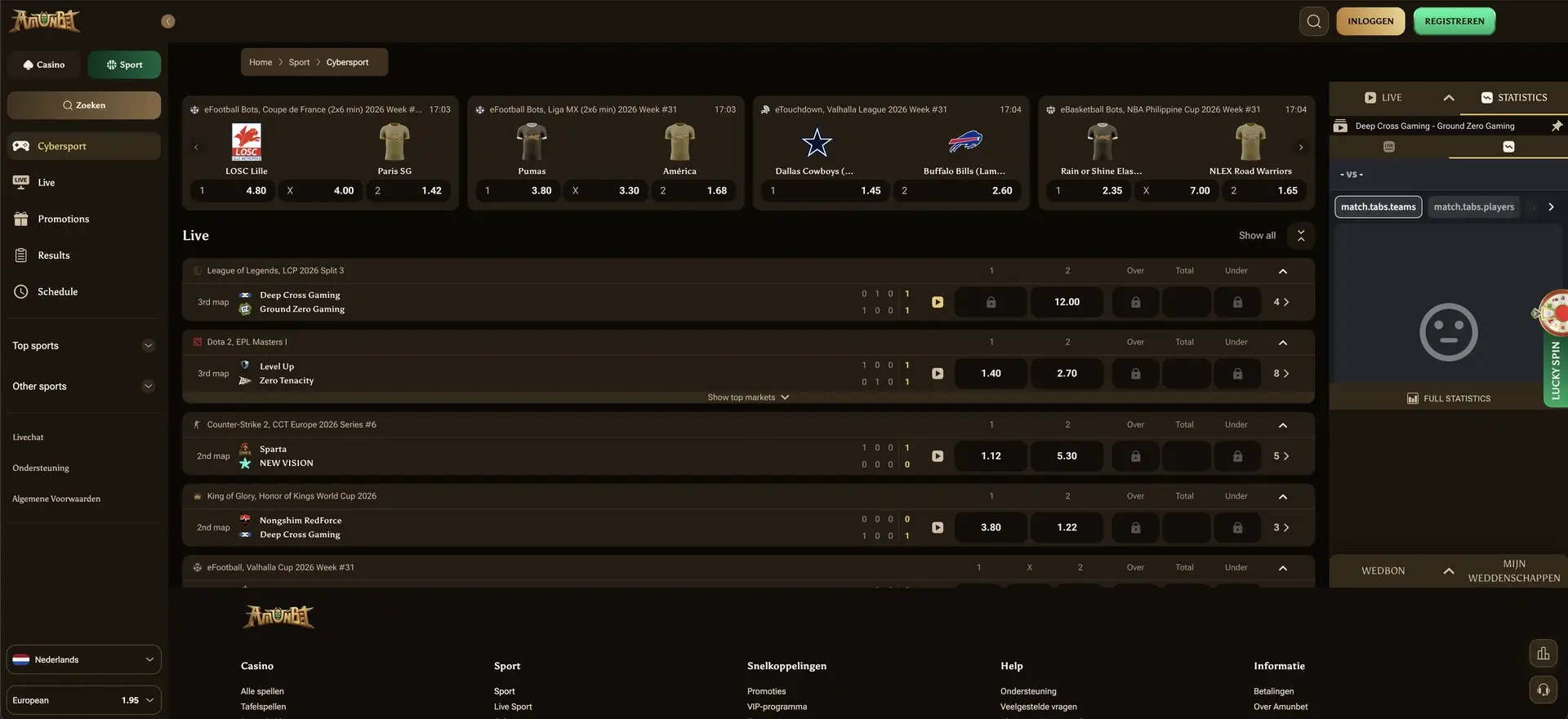Open Mijn Weddenschappen tab
The height and width of the screenshot is (719, 1568).
tap(1513, 571)
